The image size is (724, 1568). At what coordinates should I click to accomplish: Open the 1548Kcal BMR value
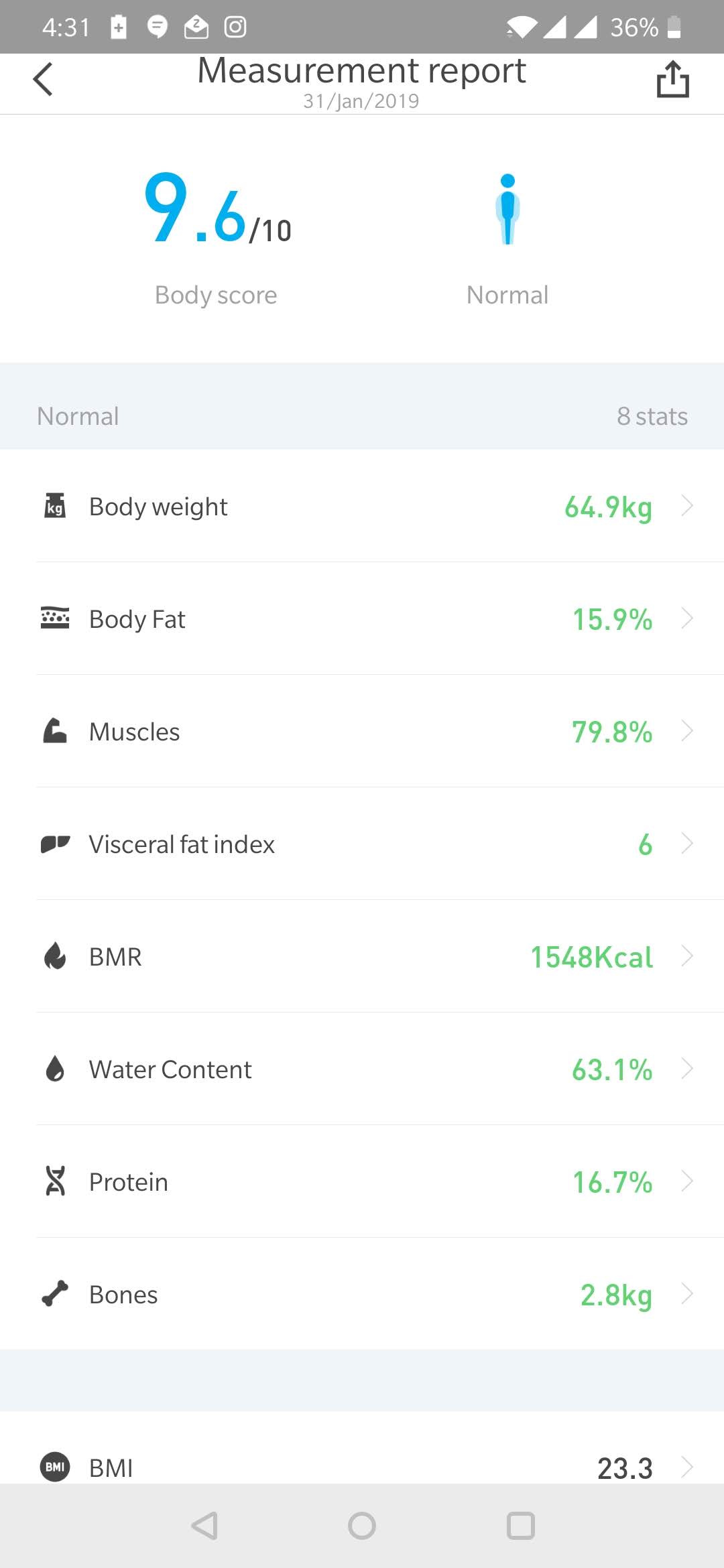[591, 957]
